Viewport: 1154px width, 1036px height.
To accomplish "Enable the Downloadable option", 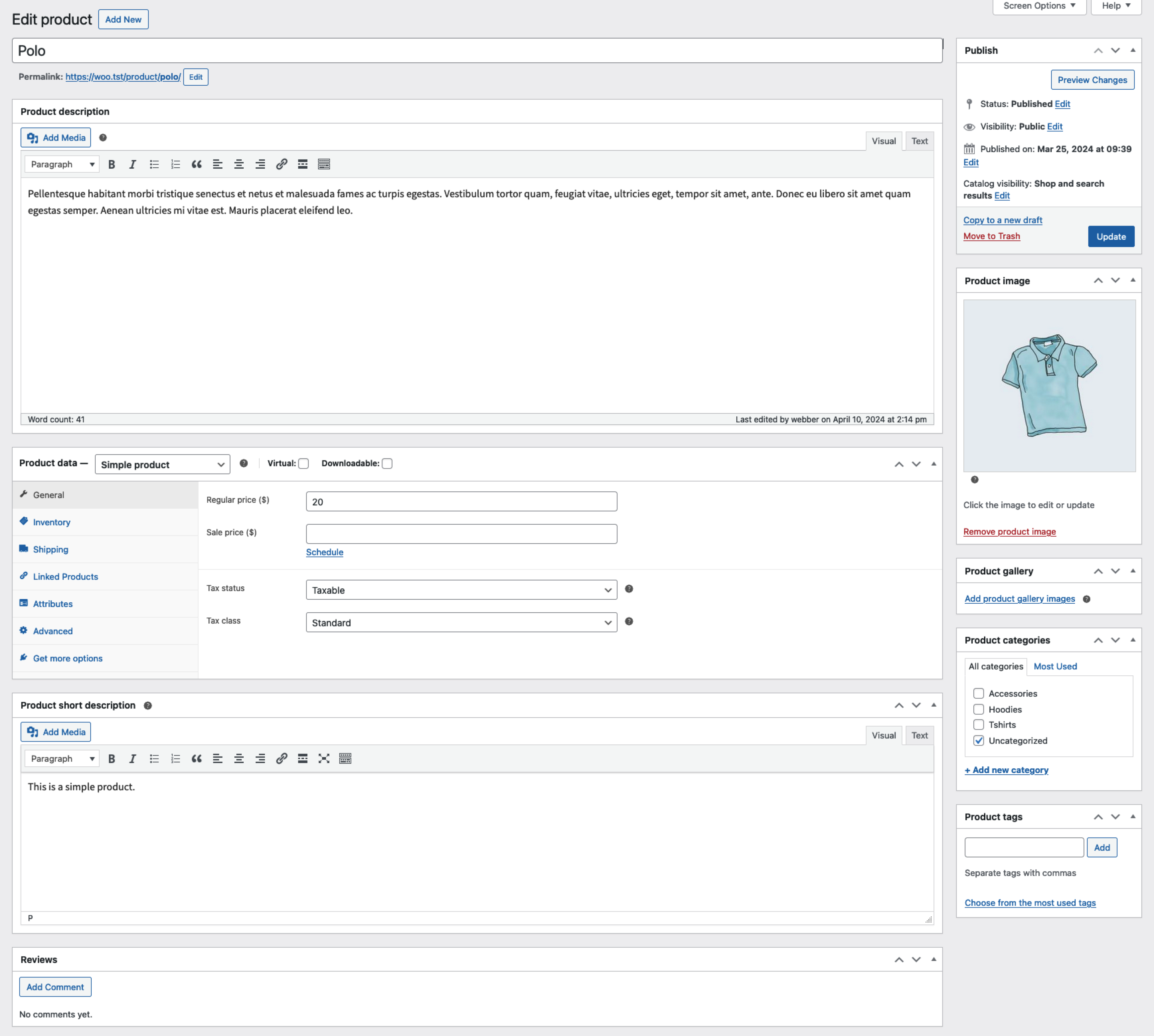I will (x=387, y=463).
